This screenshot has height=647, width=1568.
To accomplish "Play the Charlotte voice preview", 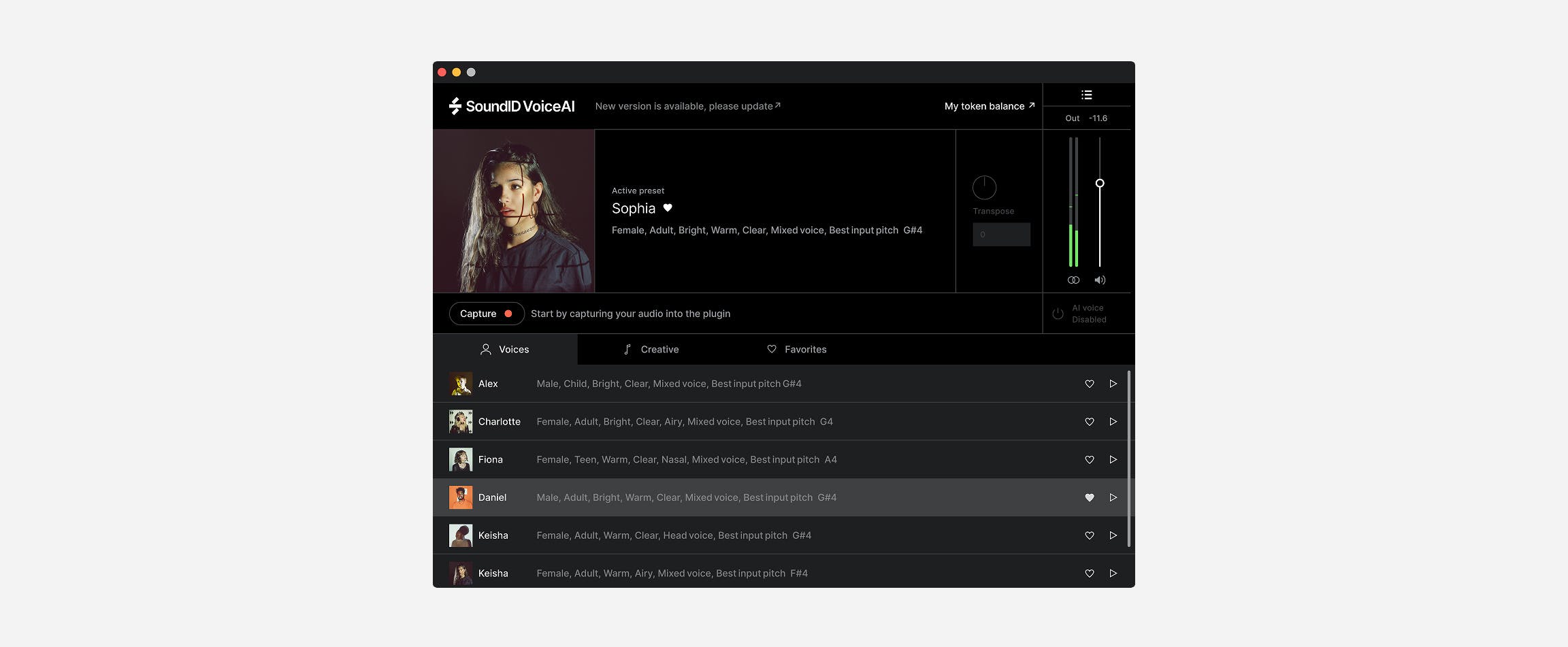I will click(x=1113, y=422).
